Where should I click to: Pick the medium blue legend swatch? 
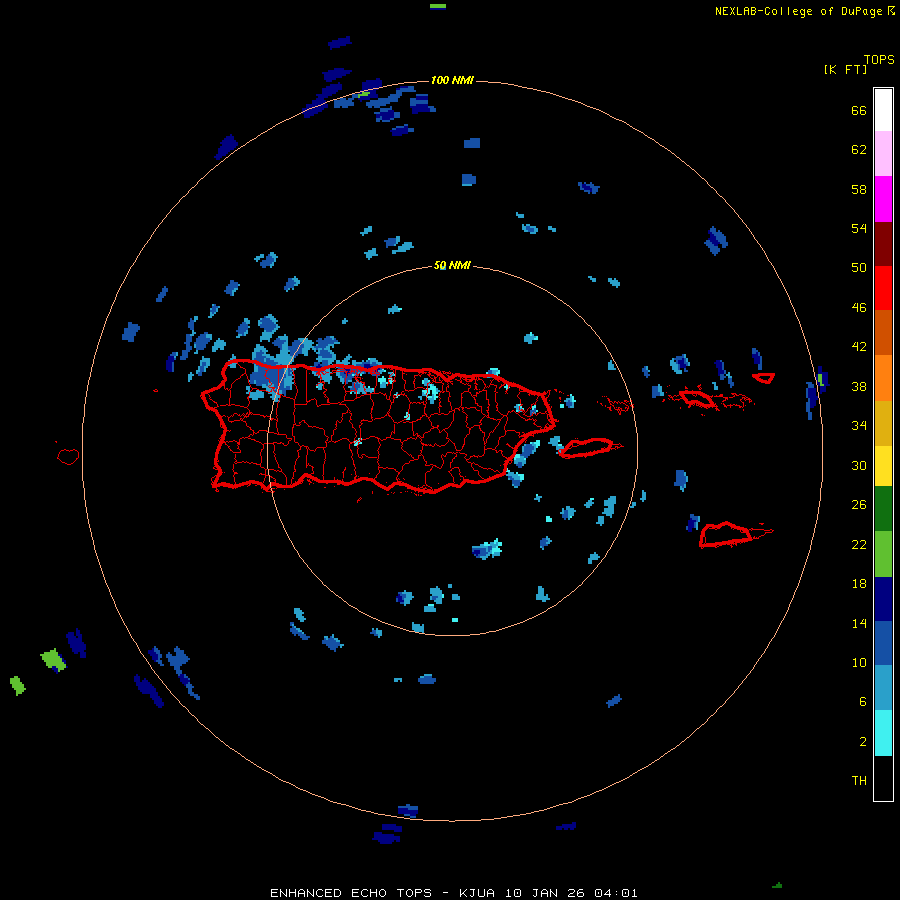[883, 643]
